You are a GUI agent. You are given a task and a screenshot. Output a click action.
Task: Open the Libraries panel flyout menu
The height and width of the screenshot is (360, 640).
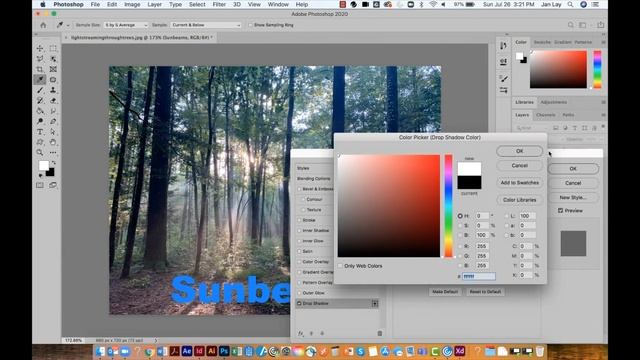(x=603, y=102)
